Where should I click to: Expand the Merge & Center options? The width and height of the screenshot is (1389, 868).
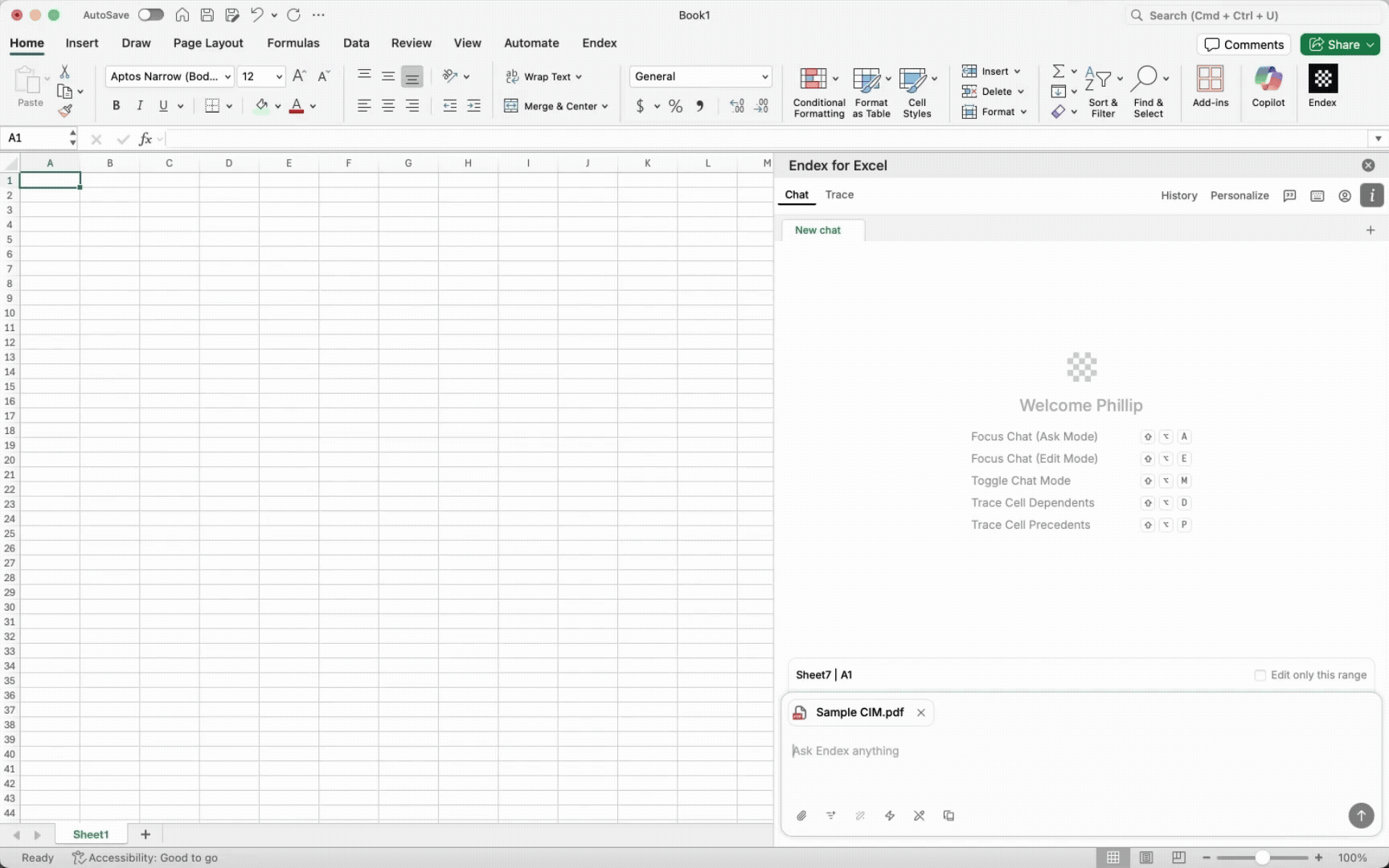pos(604,106)
